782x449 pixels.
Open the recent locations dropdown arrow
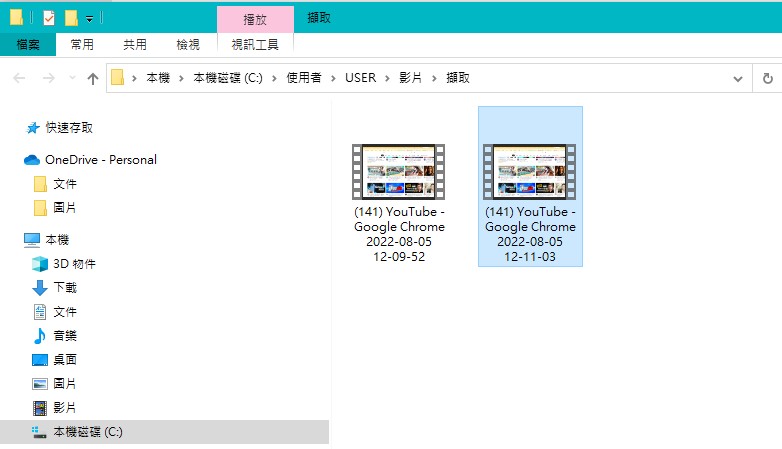[72, 78]
